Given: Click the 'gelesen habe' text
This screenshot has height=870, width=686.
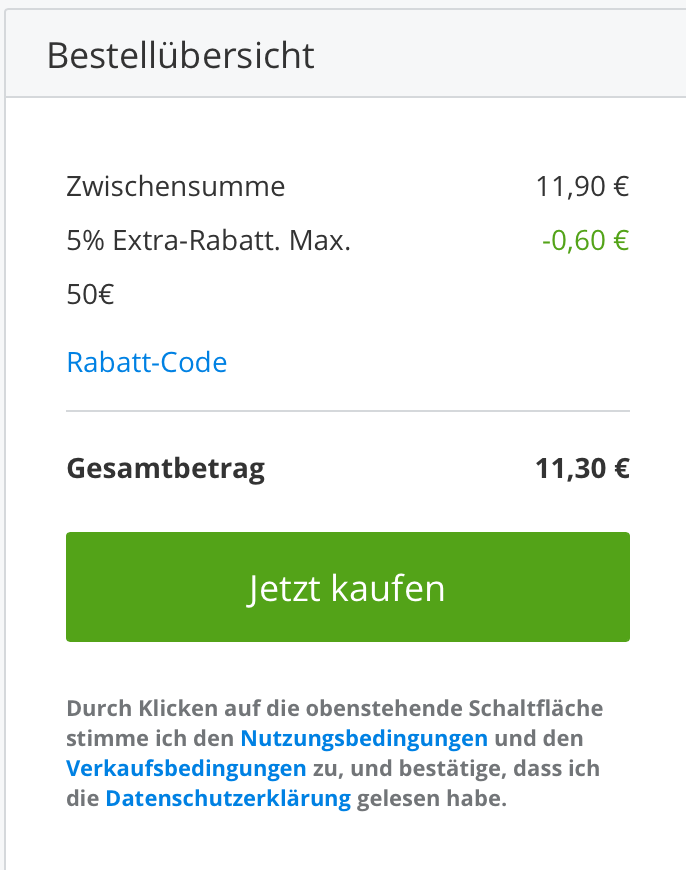Looking at the screenshot, I should pos(432,799).
